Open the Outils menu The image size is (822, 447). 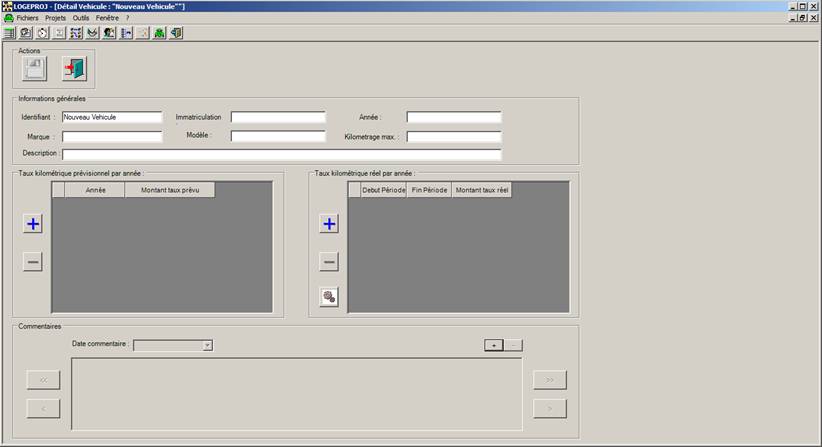pos(81,18)
